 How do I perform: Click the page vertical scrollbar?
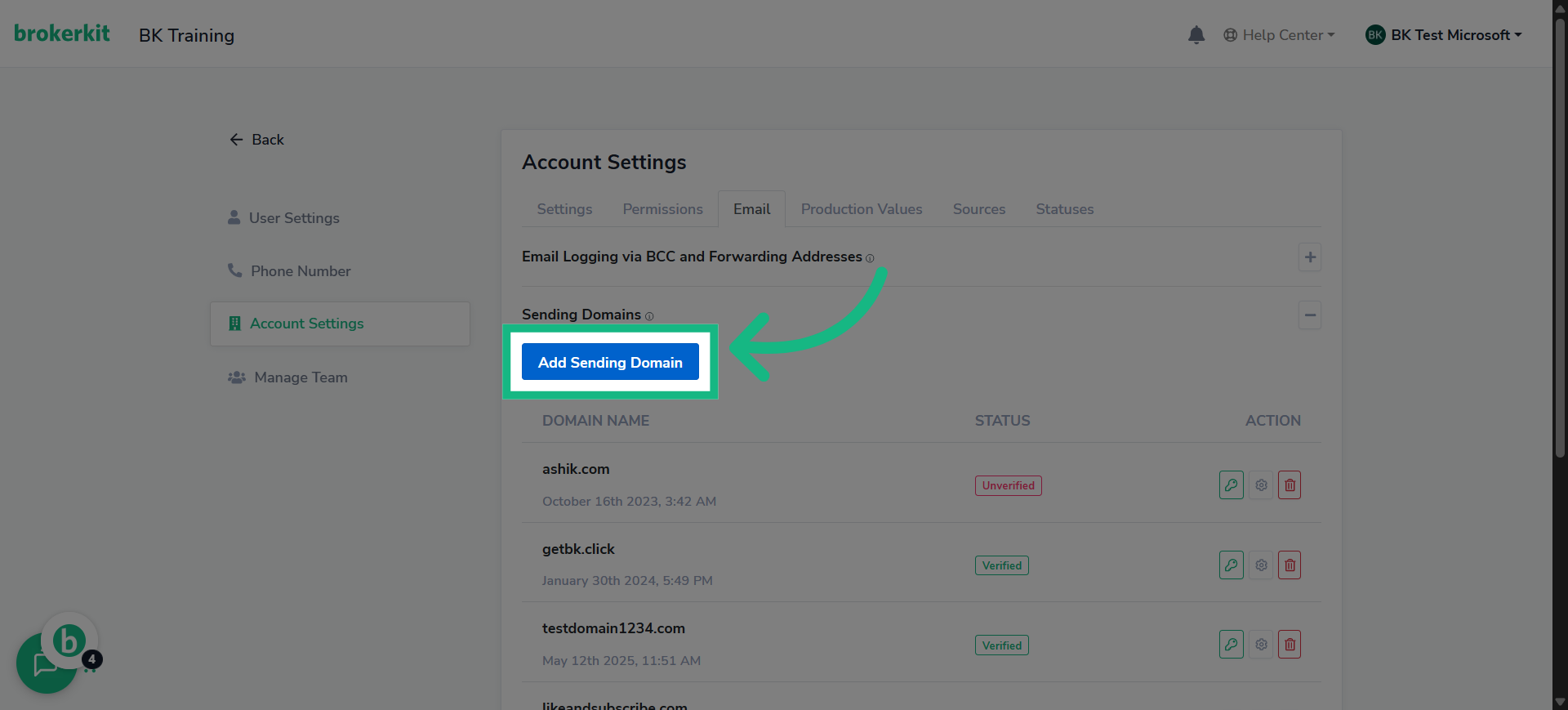[1560, 237]
